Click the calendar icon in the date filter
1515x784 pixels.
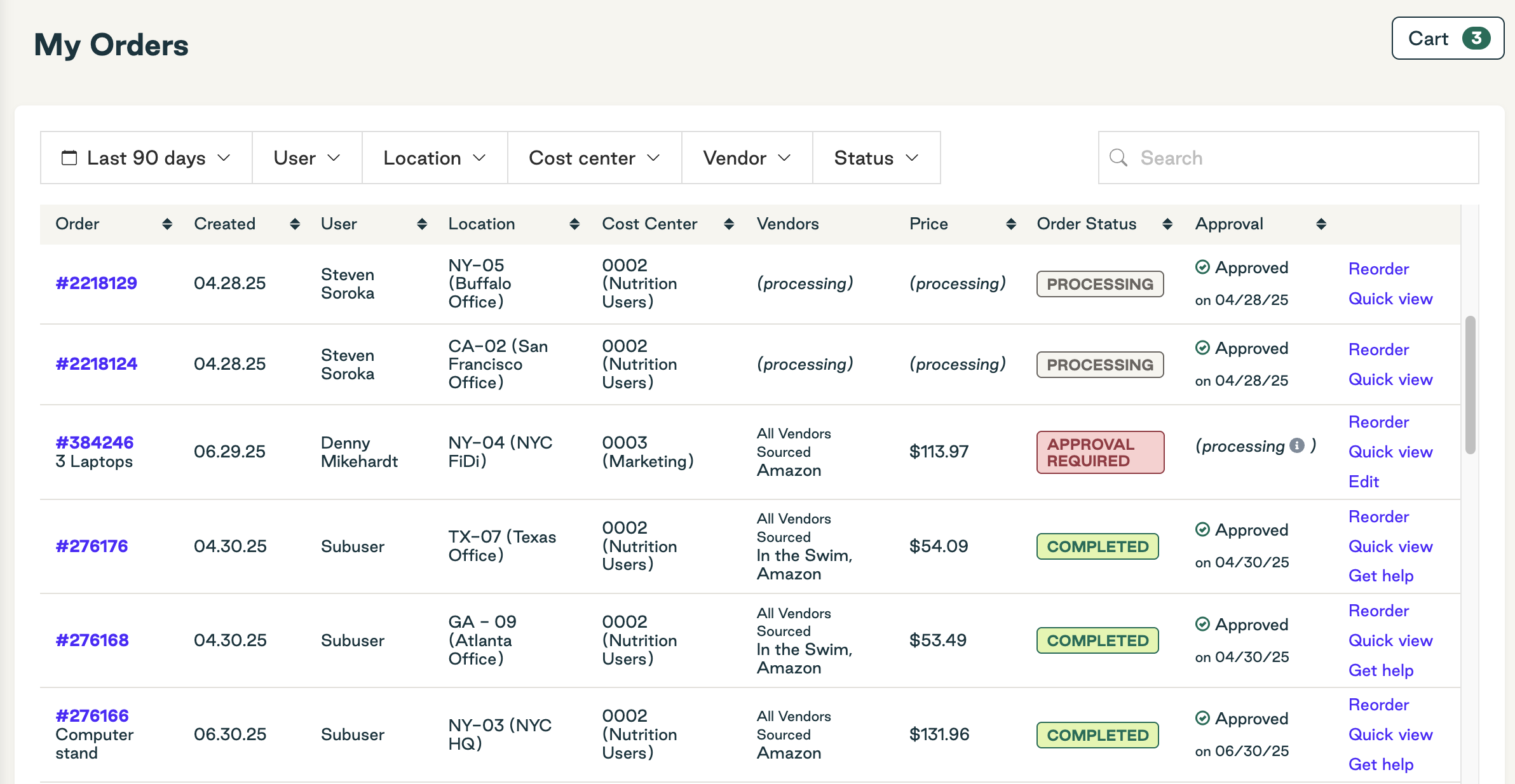tap(70, 157)
